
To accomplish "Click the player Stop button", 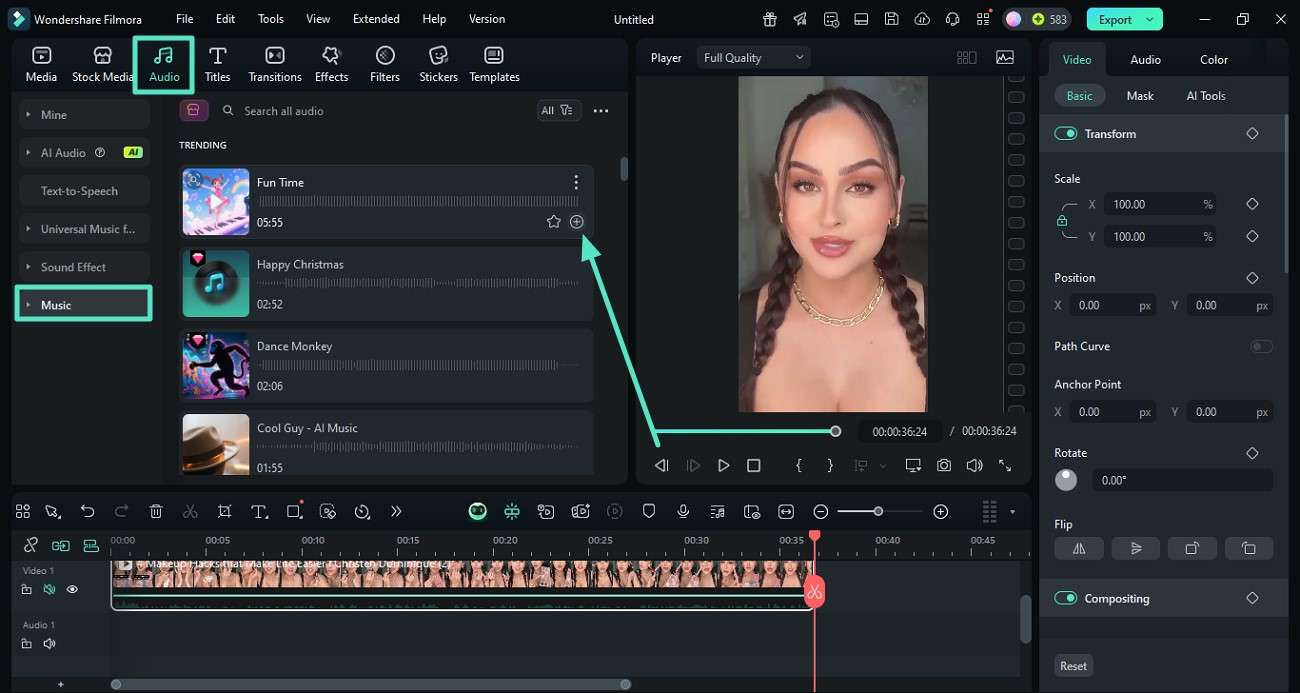I will 754,465.
